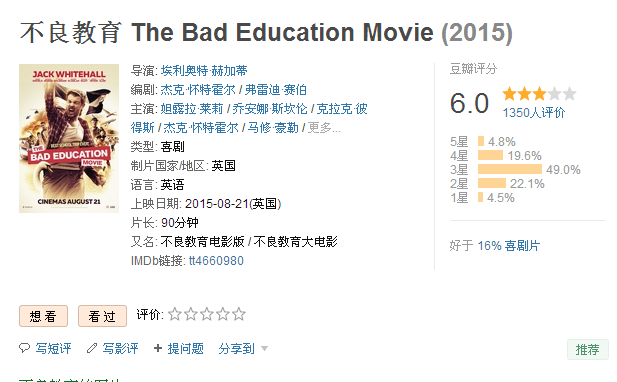Viewport: 617px width, 382px height.
Task: Click the 推荐 button
Action: coord(587,349)
